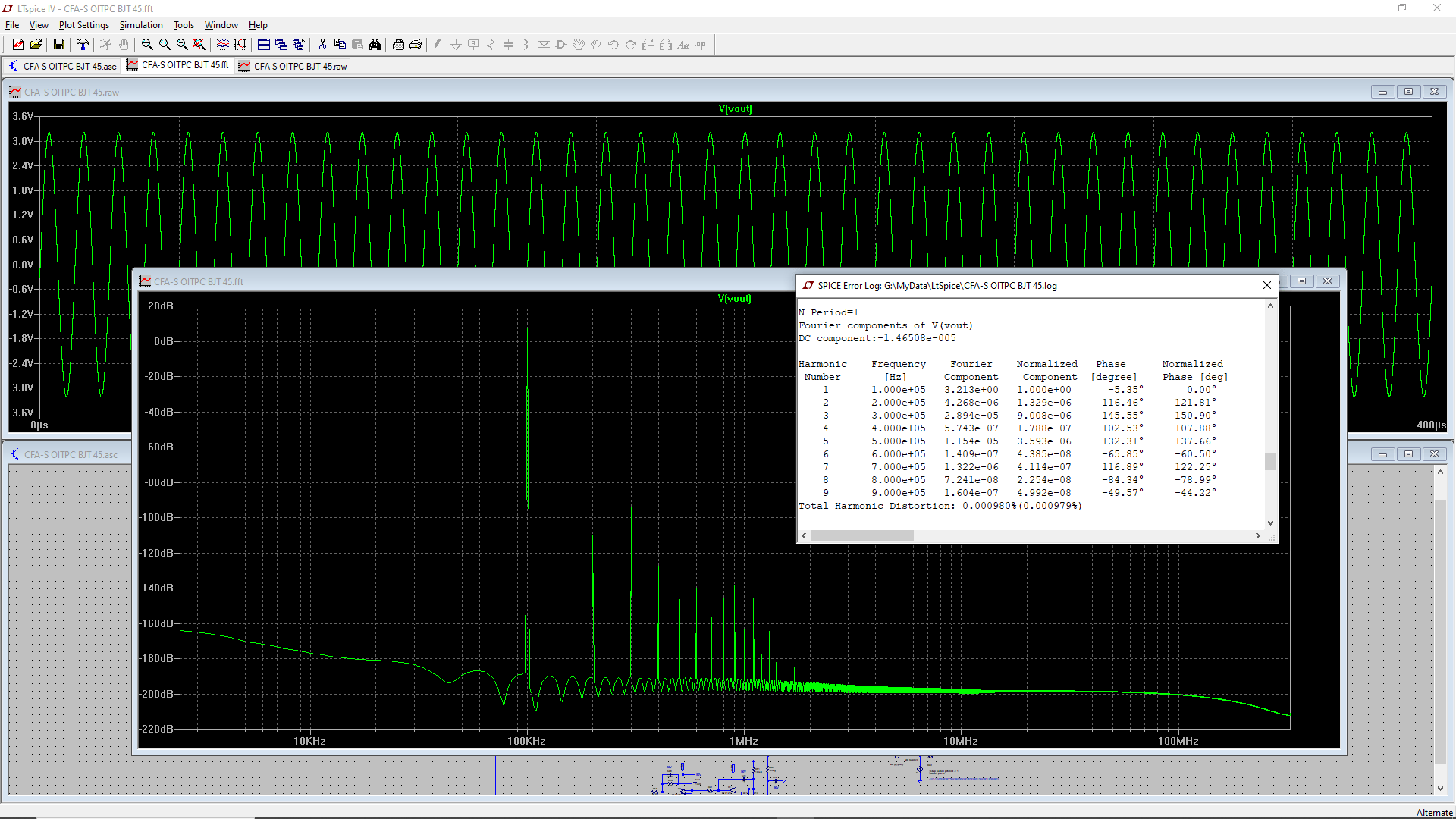Click the DC component line in log
The width and height of the screenshot is (1456, 819).
click(x=877, y=338)
